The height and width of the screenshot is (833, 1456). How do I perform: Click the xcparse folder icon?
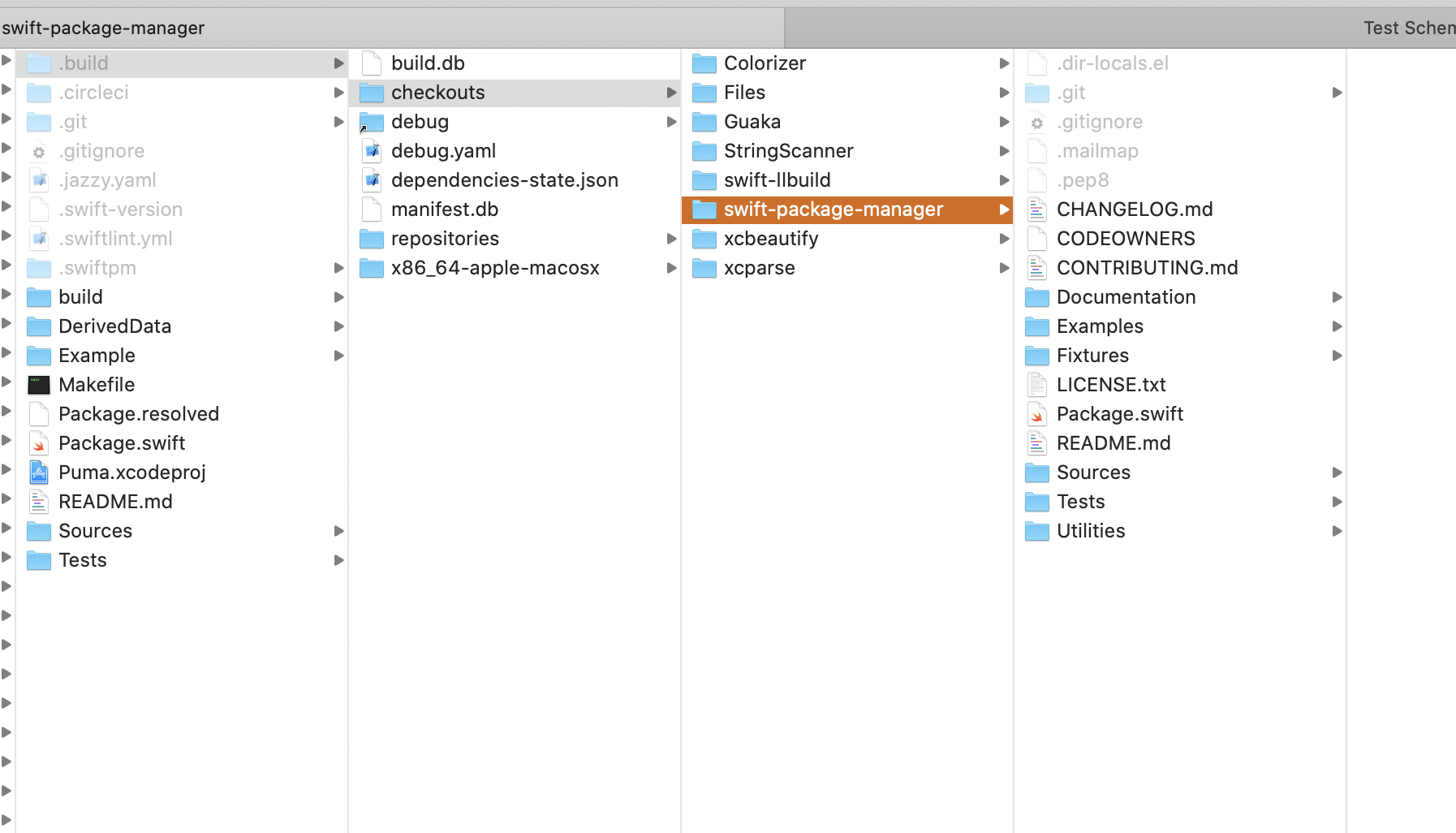click(x=704, y=268)
